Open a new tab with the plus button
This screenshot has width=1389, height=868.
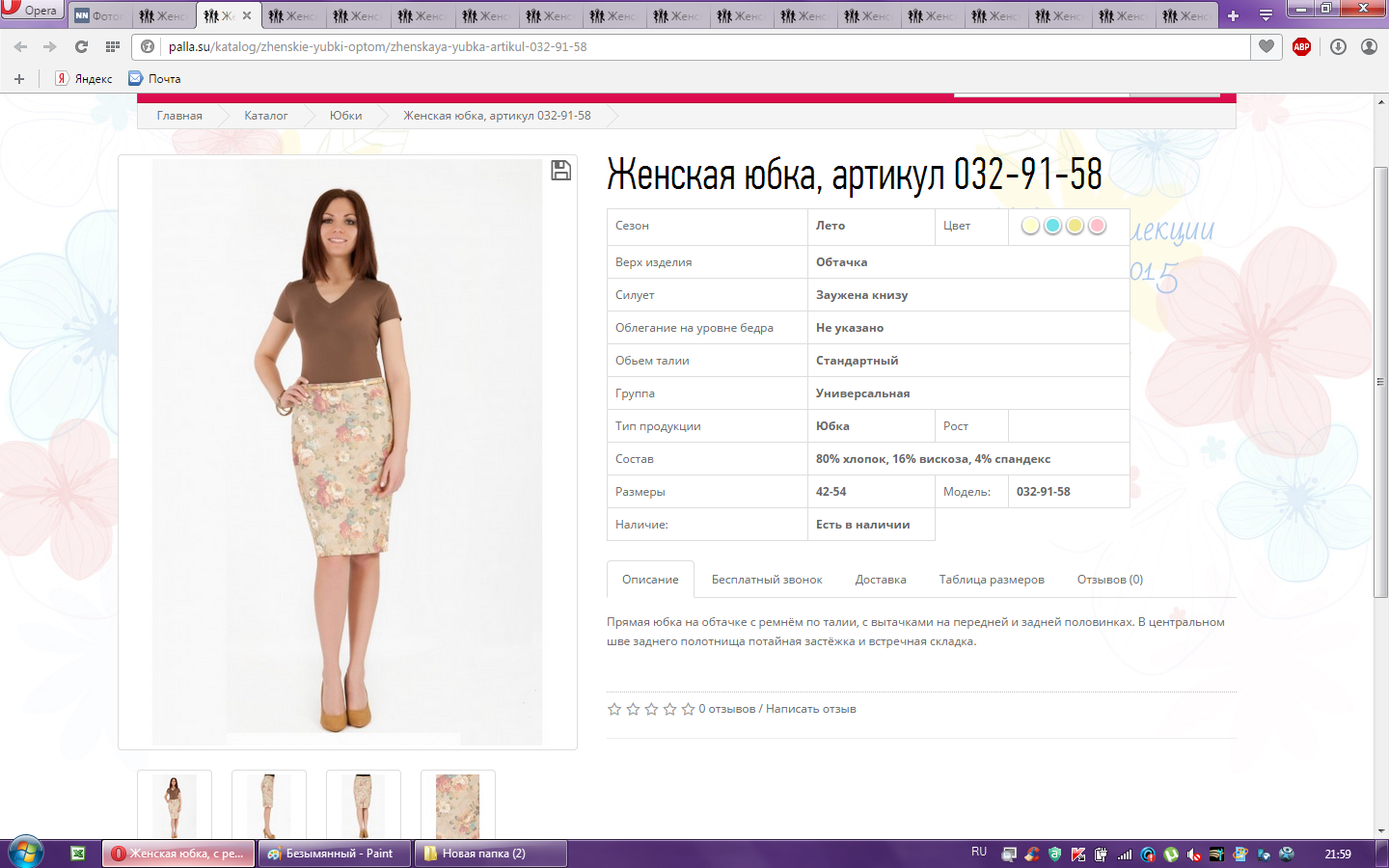[1233, 15]
